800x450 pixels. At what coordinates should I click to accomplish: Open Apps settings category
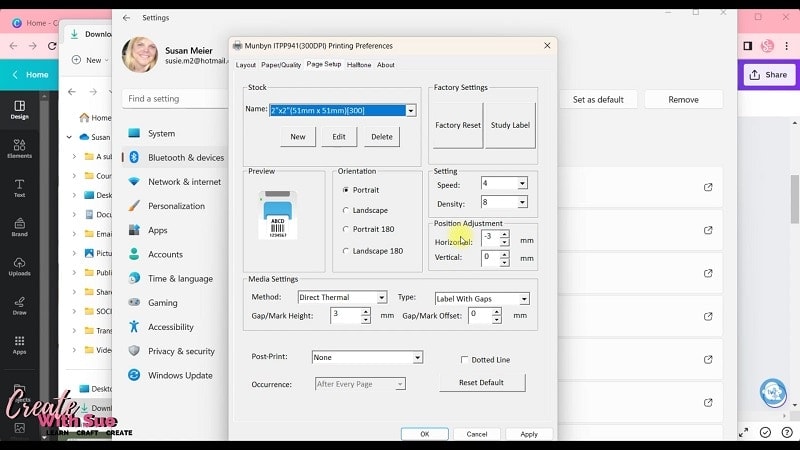click(x=176, y=230)
